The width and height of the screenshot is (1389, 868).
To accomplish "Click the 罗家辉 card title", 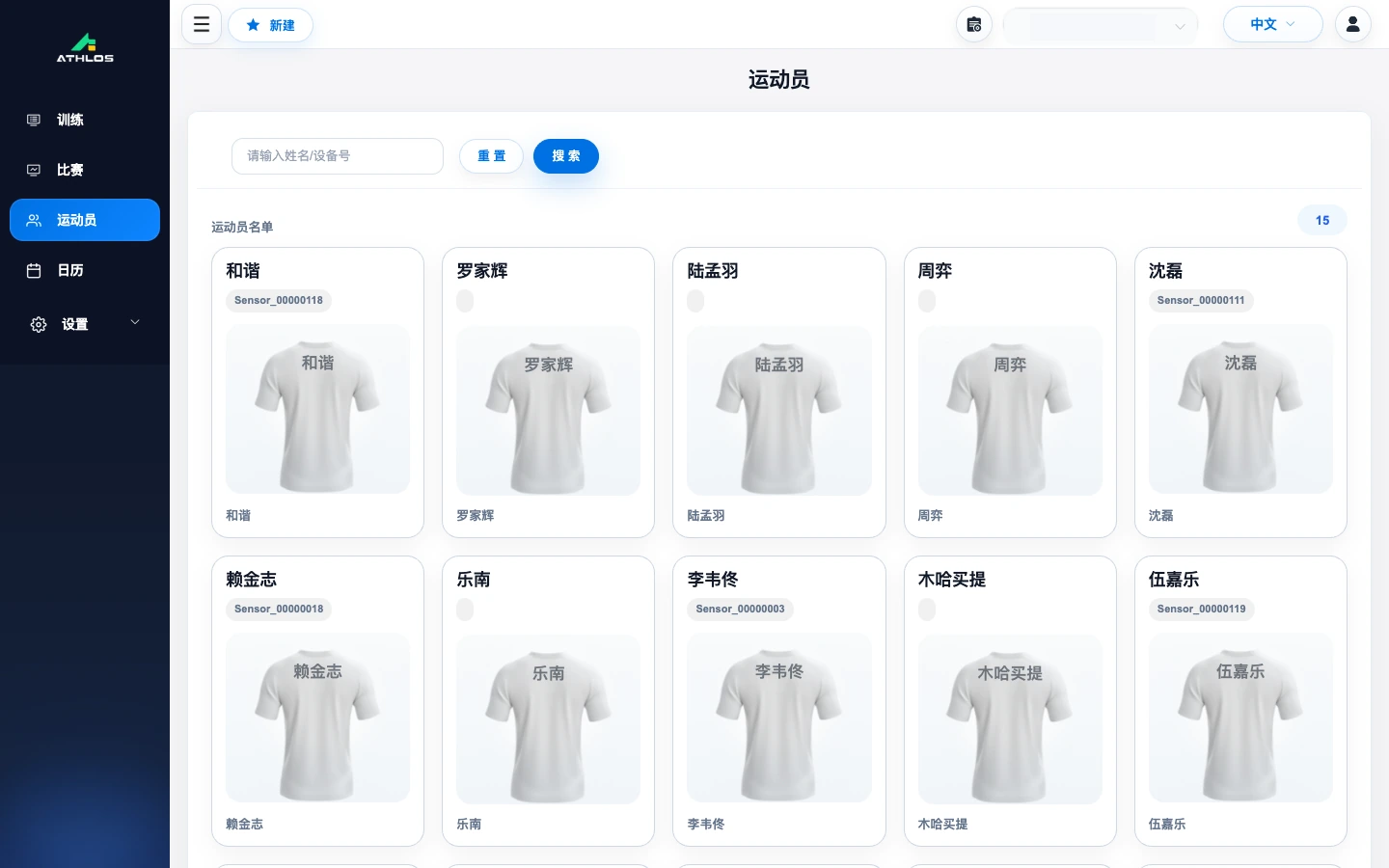I will pos(482,271).
